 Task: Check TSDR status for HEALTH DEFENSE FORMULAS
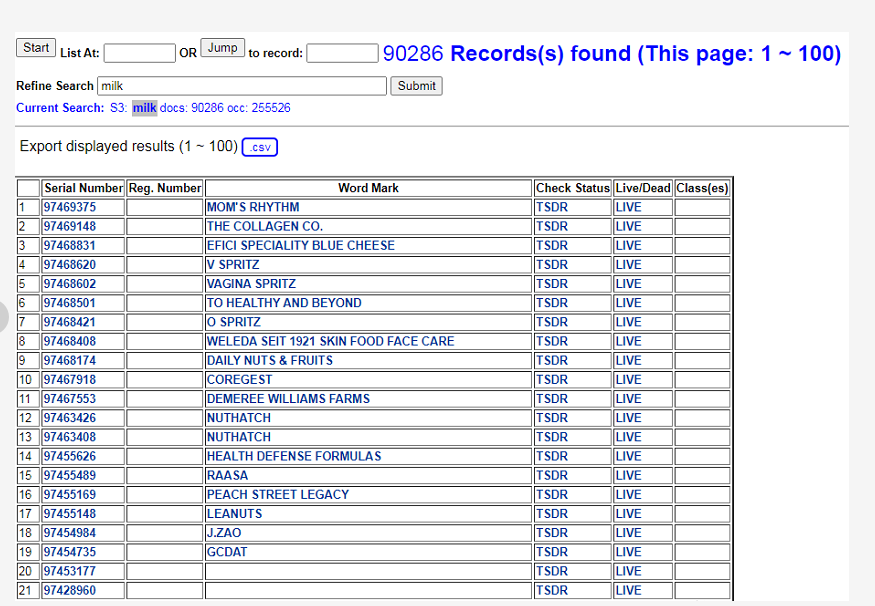point(552,456)
